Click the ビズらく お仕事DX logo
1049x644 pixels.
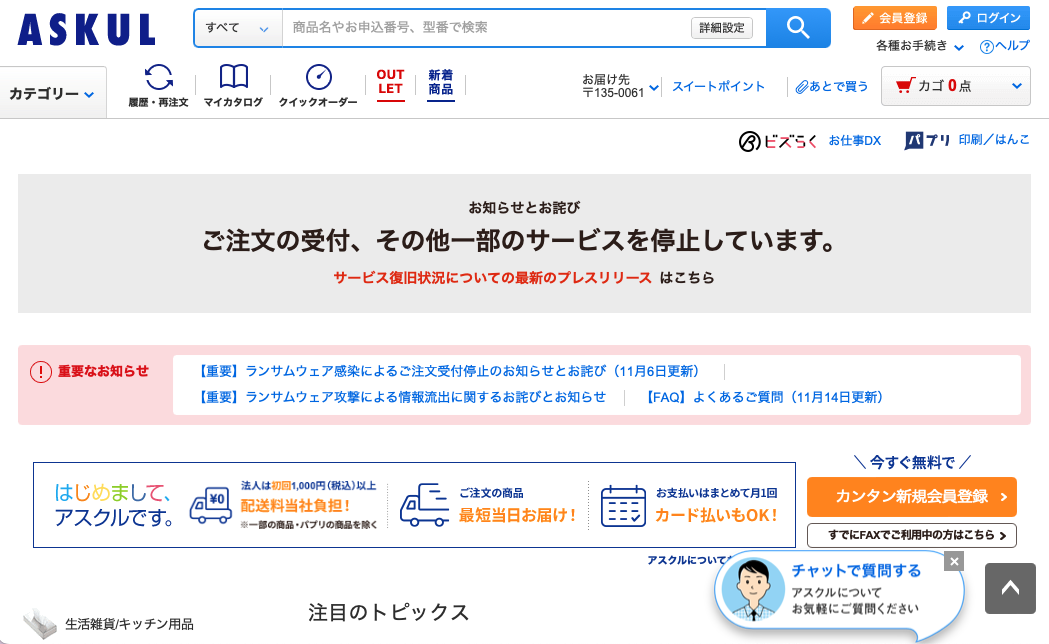click(x=810, y=141)
